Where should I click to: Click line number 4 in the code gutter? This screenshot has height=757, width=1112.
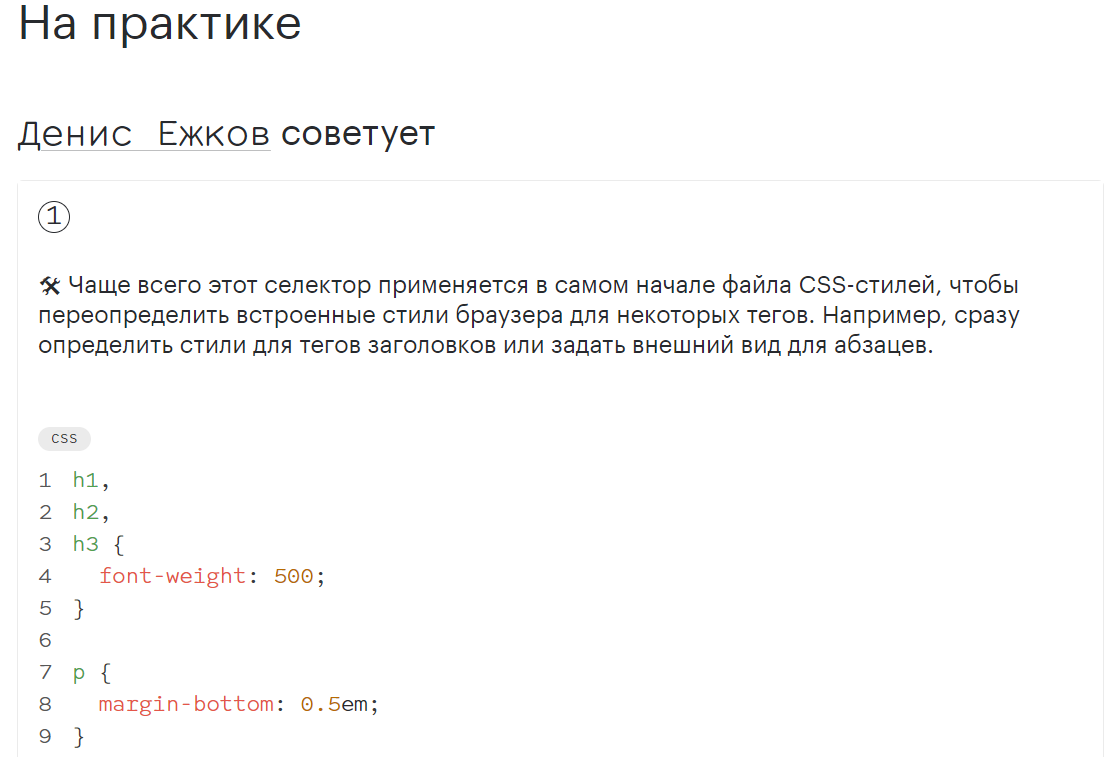pos(45,576)
